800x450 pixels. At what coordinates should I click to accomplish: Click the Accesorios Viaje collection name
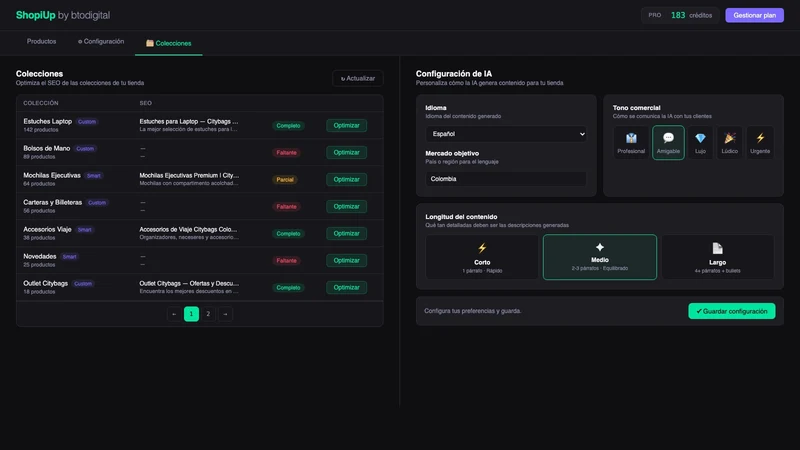47,230
